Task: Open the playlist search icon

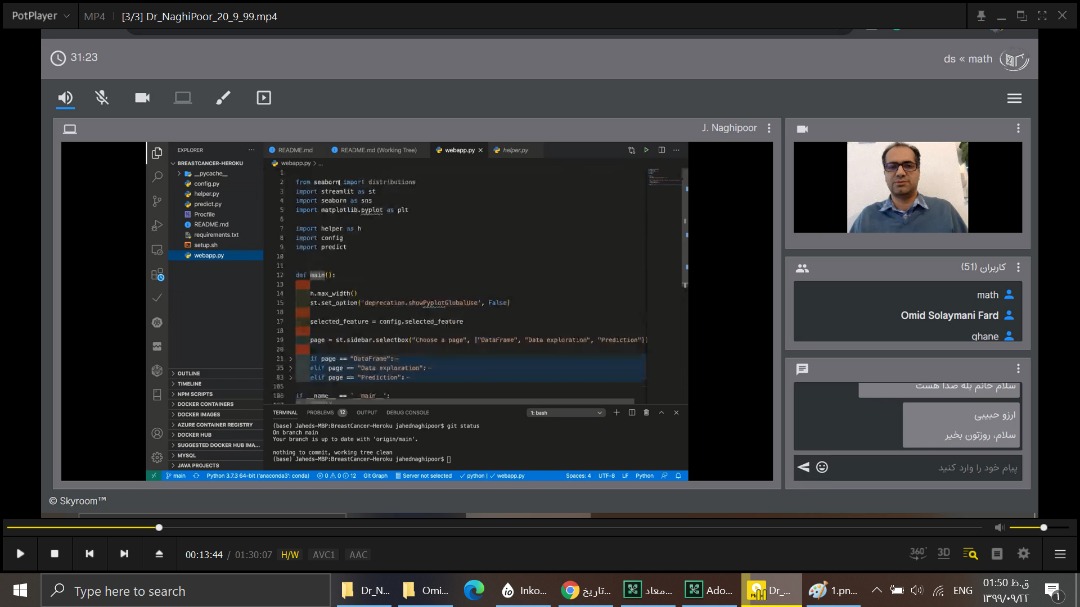Action: [x=970, y=553]
